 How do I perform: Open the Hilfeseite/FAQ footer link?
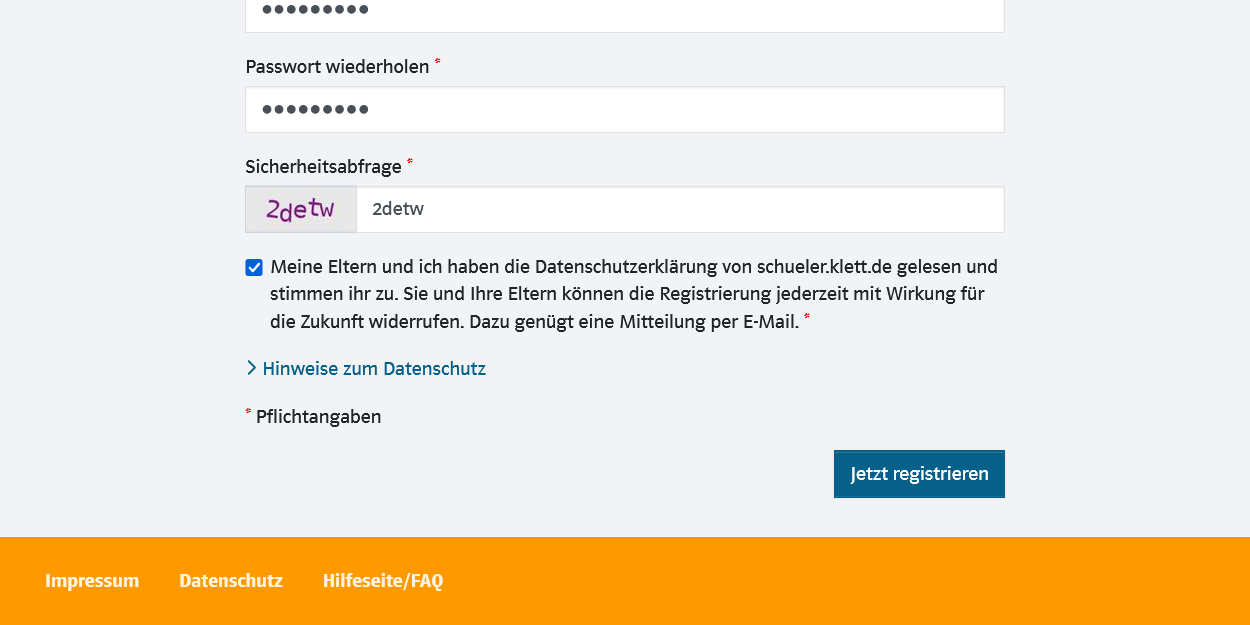[383, 581]
